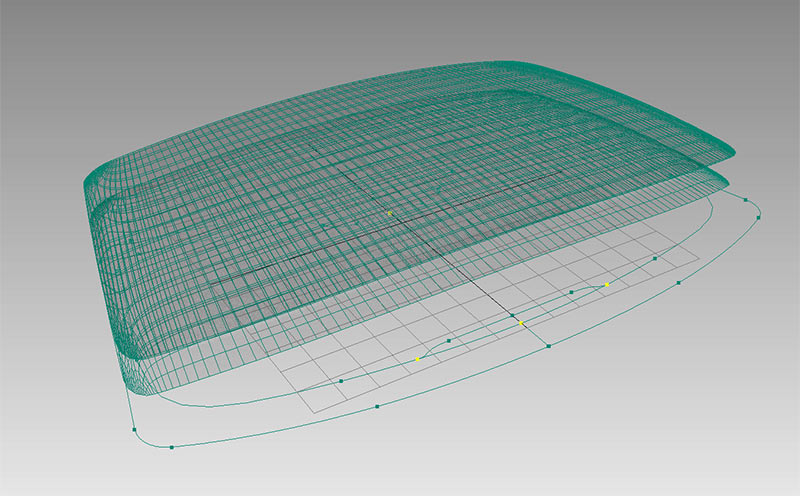800x496 pixels.
Task: Select the yellow point on the mesh surface
Action: (x=390, y=213)
